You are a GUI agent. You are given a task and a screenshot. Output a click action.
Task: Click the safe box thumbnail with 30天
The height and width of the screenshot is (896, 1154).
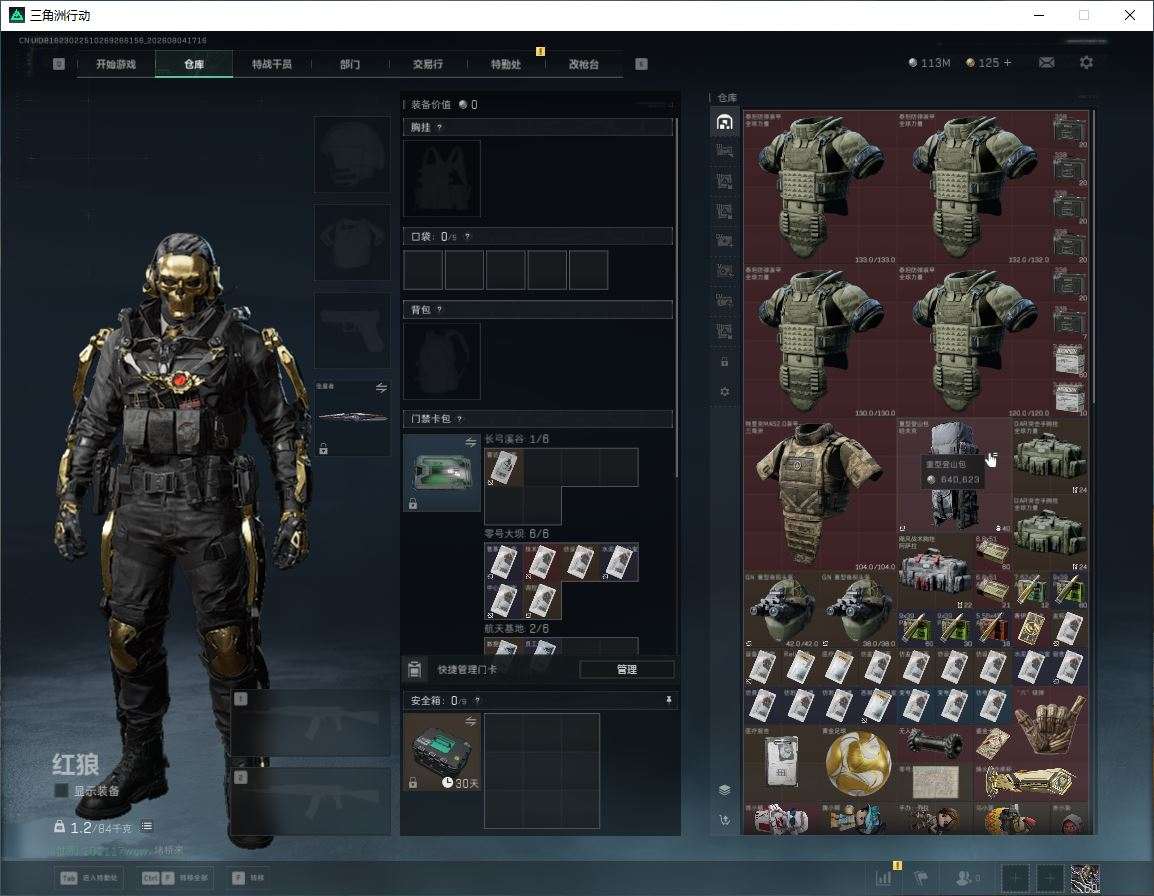(x=442, y=752)
